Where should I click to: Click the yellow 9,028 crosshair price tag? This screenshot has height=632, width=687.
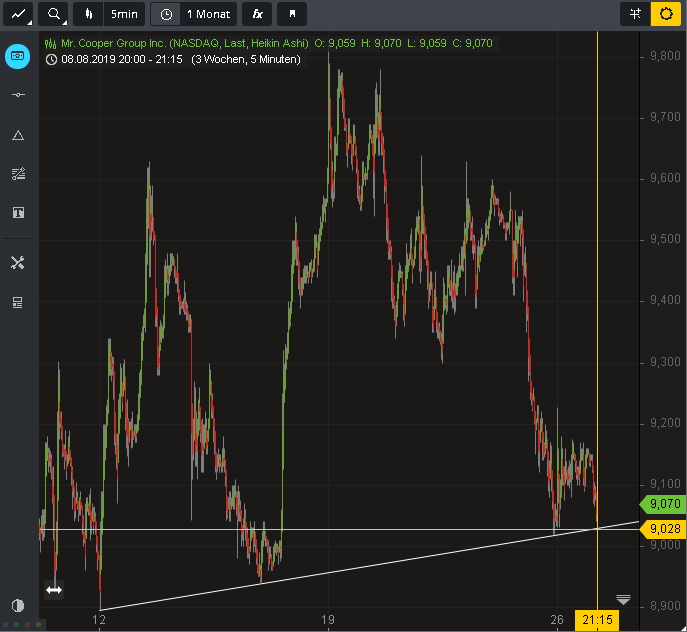662,529
